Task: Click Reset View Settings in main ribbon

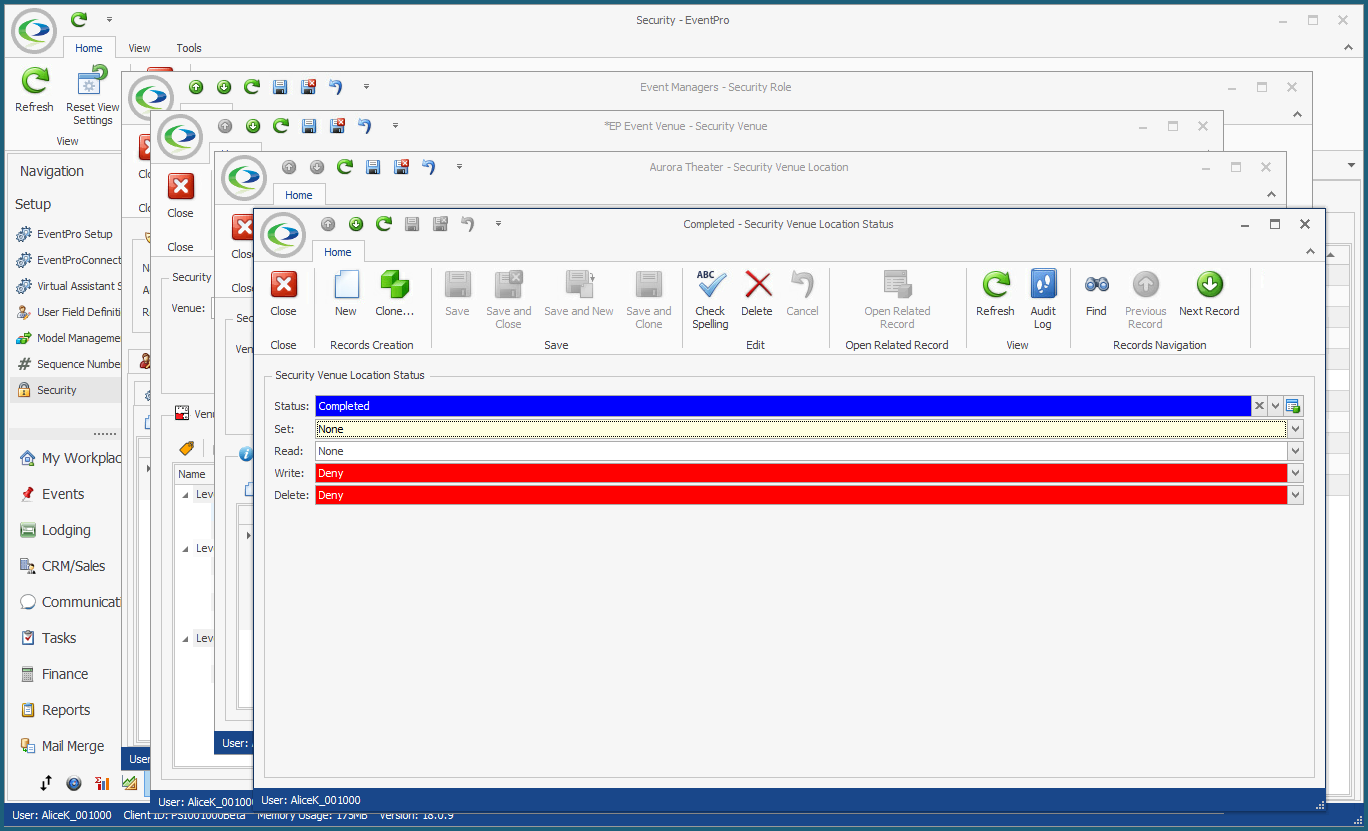Action: click(x=92, y=97)
